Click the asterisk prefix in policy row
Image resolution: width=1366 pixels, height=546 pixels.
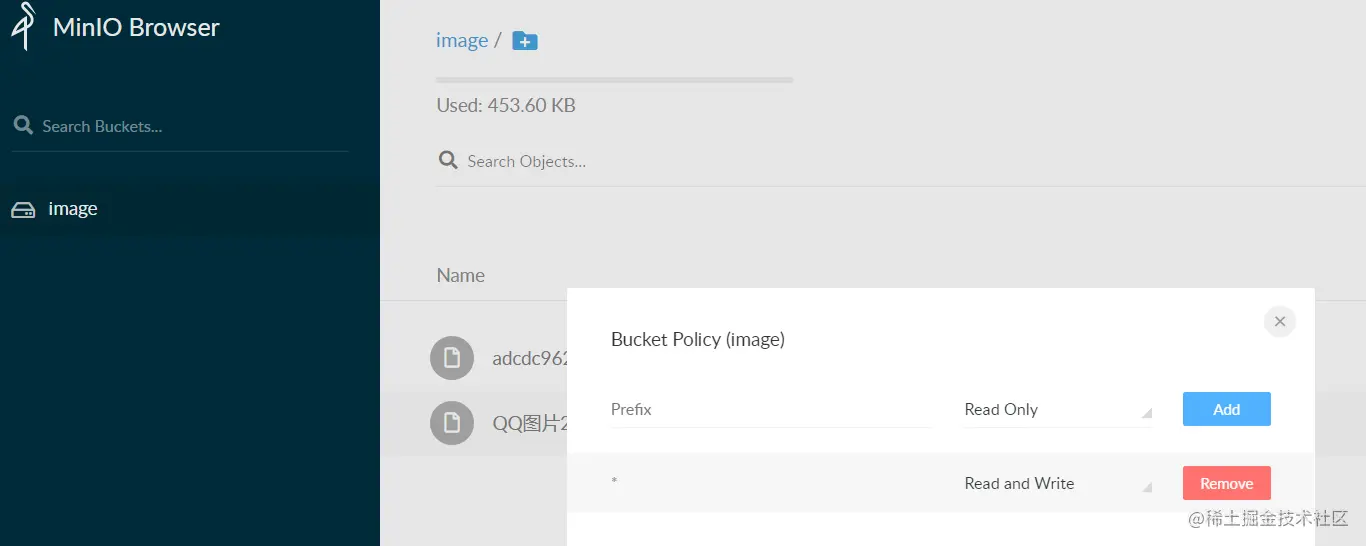click(x=614, y=483)
